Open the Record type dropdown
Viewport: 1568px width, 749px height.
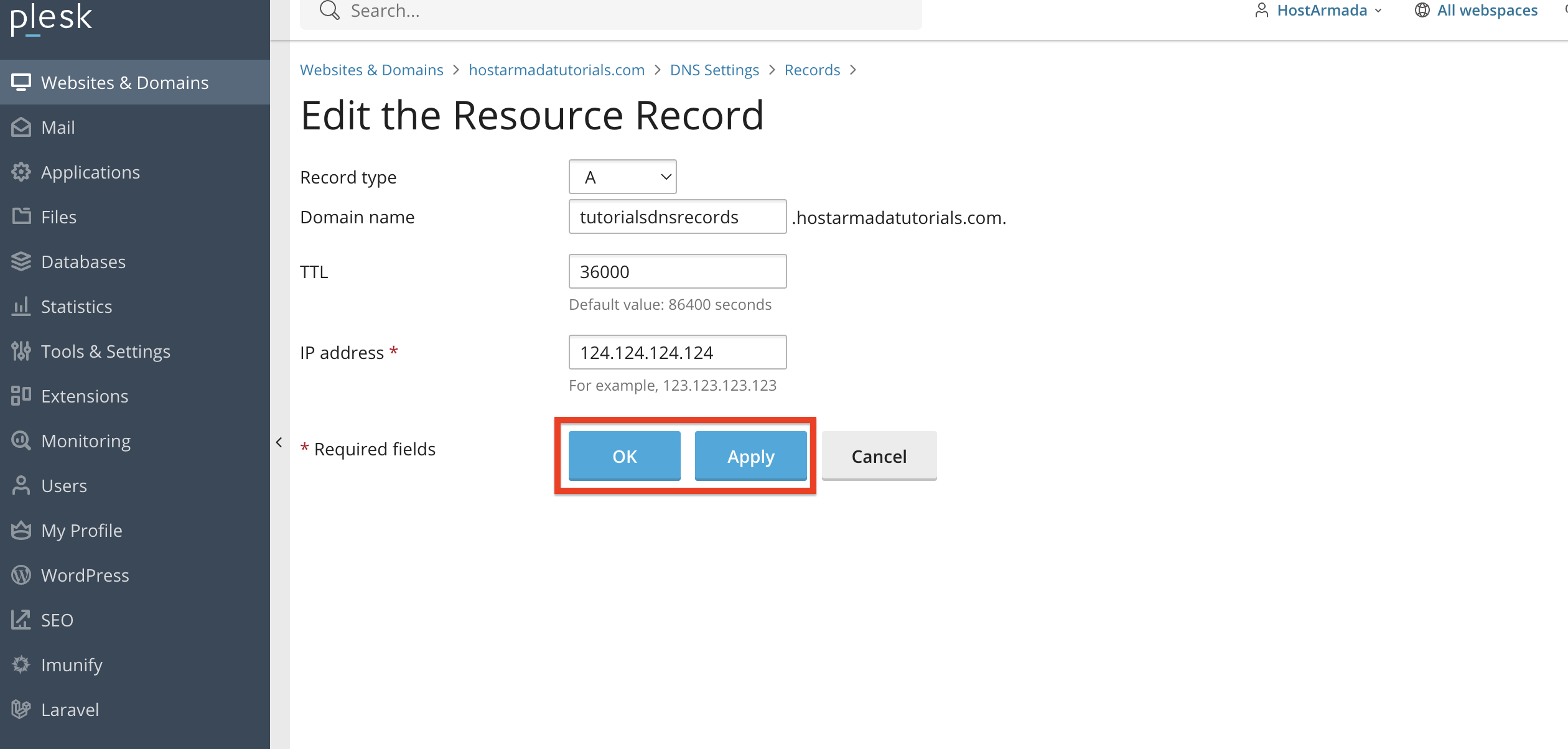622,176
